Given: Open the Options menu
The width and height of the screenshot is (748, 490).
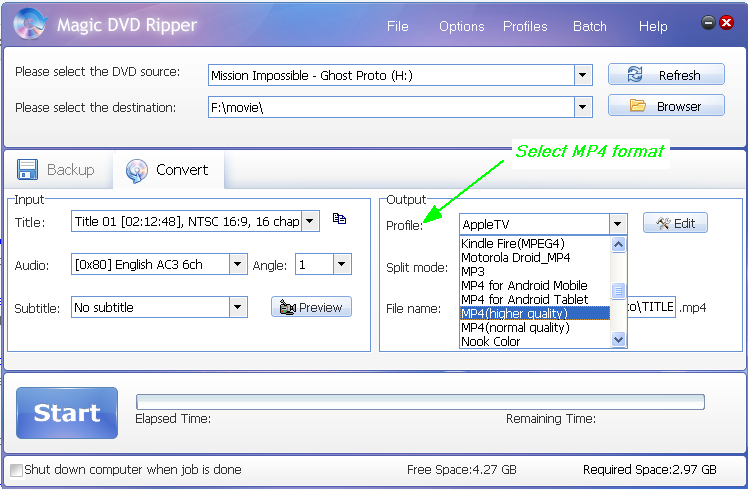Looking at the screenshot, I should coord(461,26).
